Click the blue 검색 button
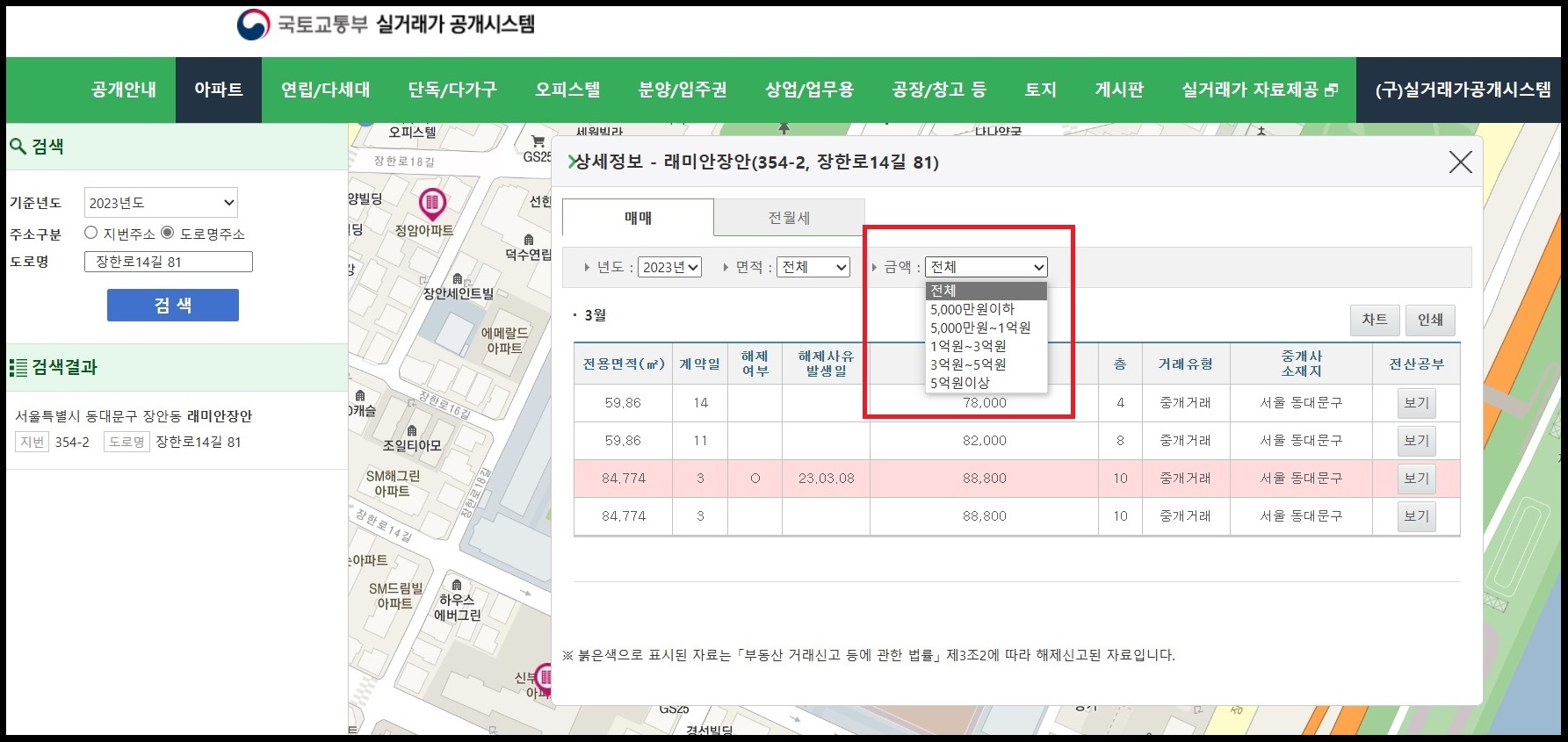The height and width of the screenshot is (742, 1568). point(173,305)
